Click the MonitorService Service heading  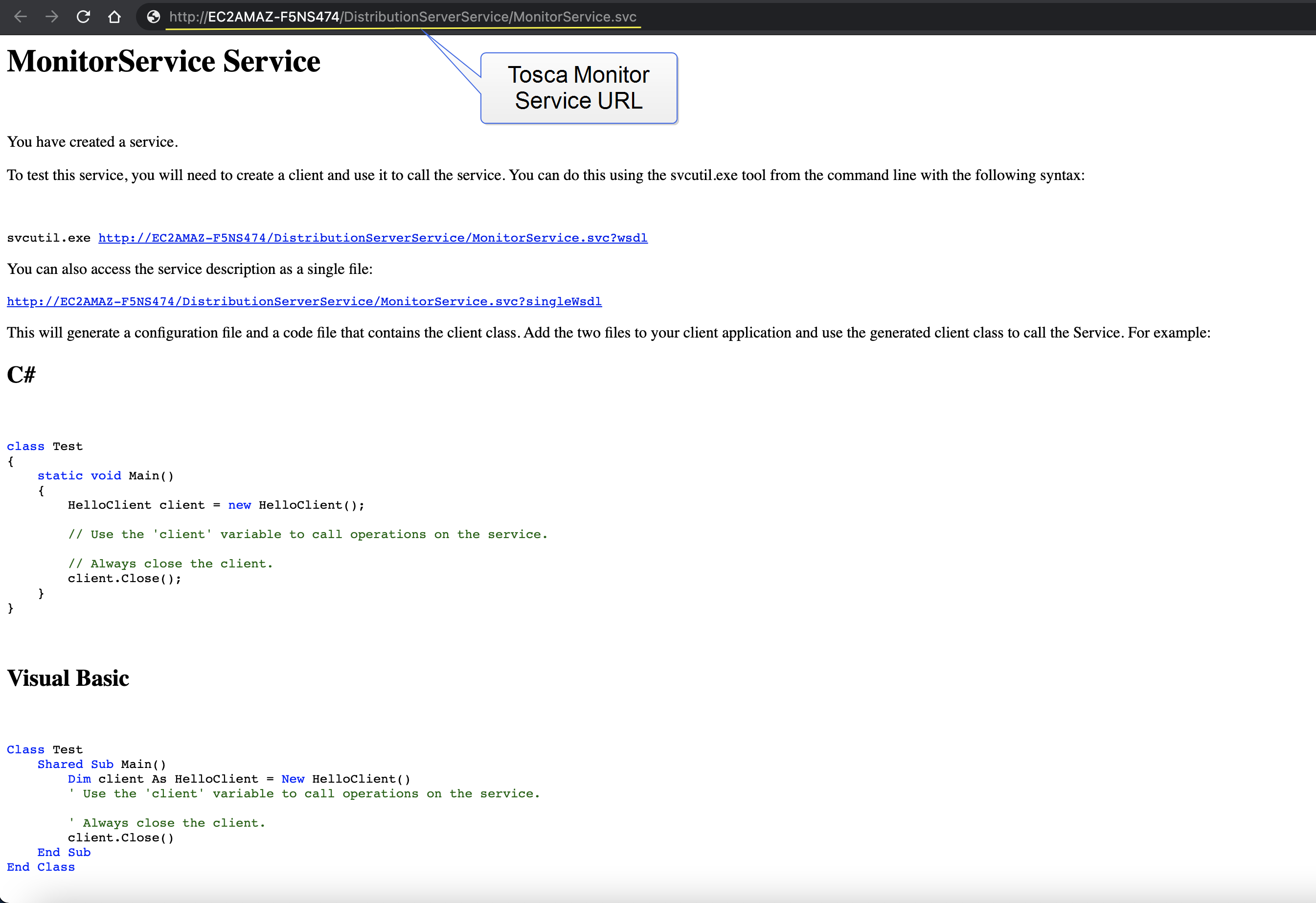(x=164, y=61)
